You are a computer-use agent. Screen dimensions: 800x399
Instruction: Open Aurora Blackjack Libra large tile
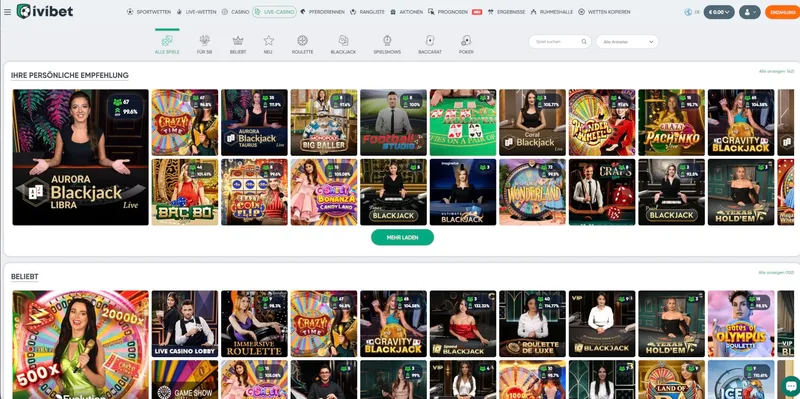pos(81,157)
